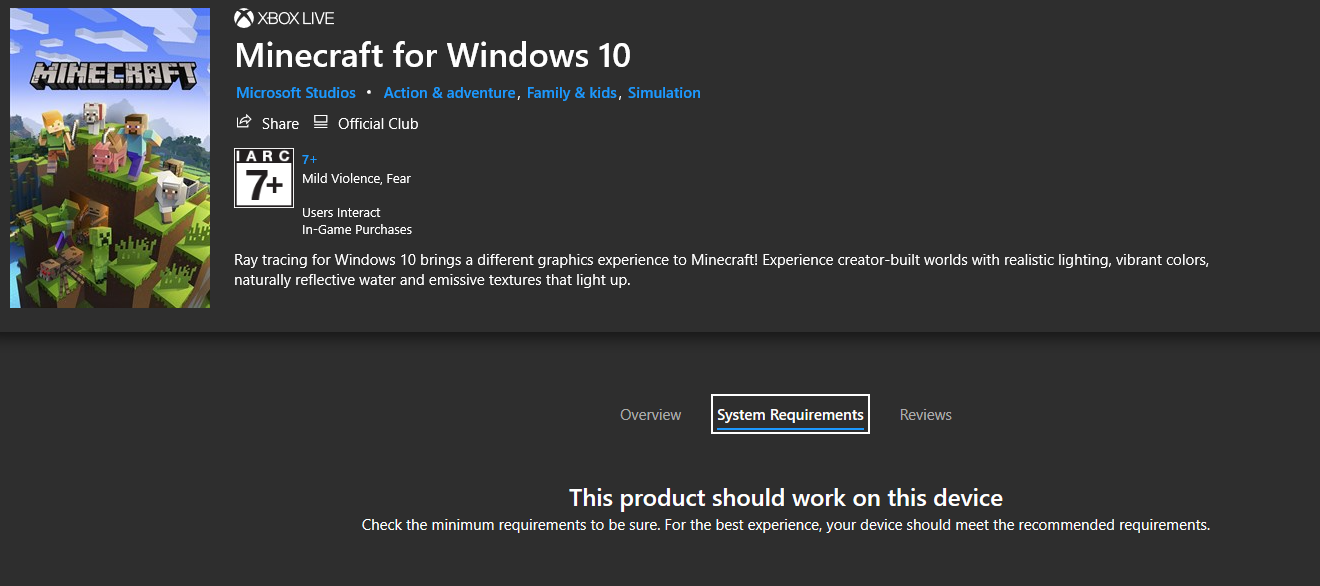Click the In-Game Purchases label

coord(357,229)
